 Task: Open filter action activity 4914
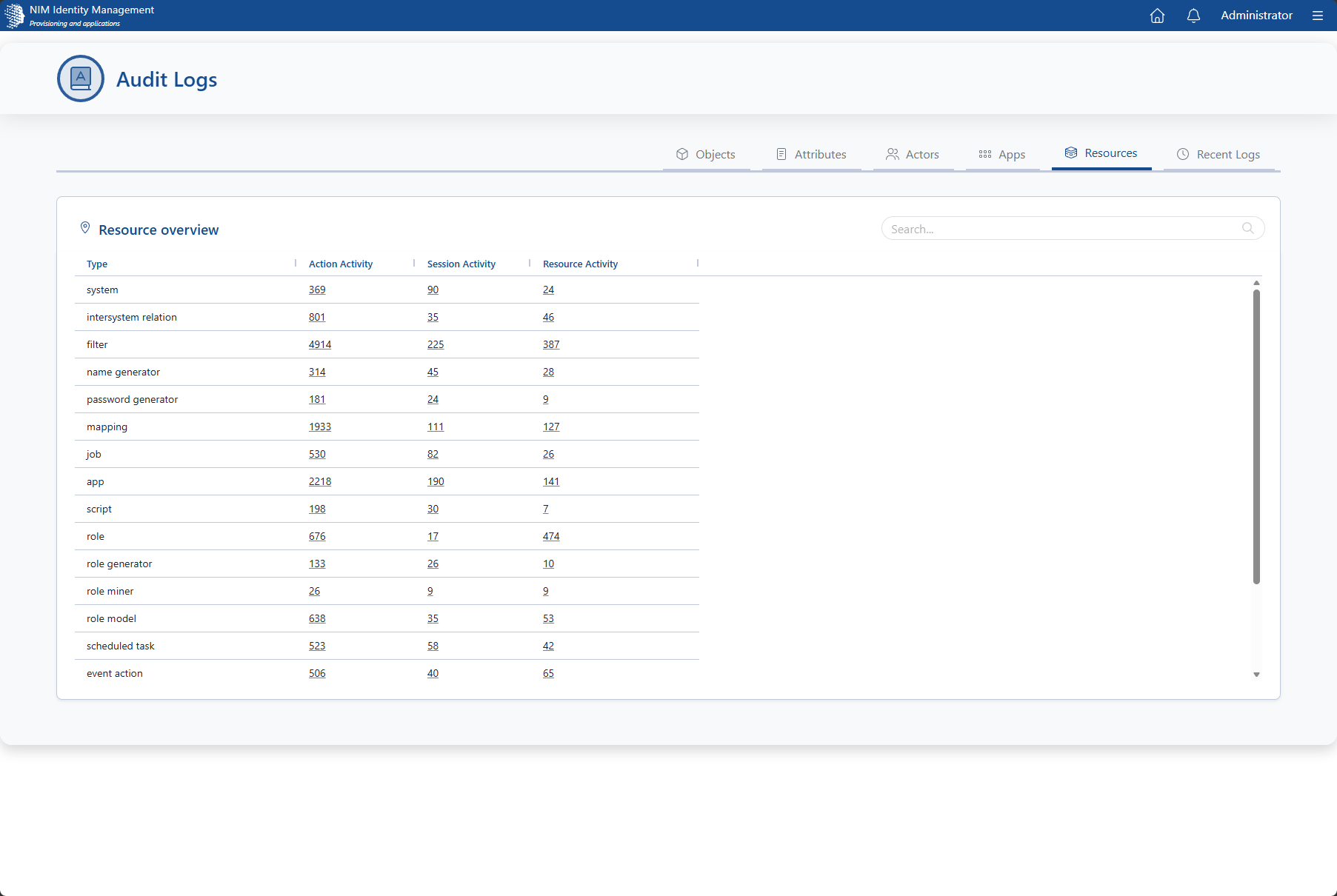[320, 344]
